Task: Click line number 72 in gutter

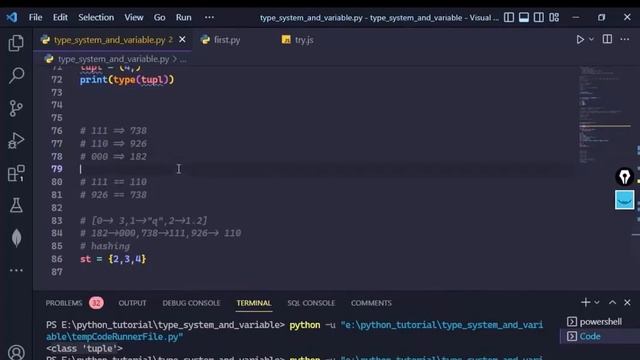Action: 57,80
